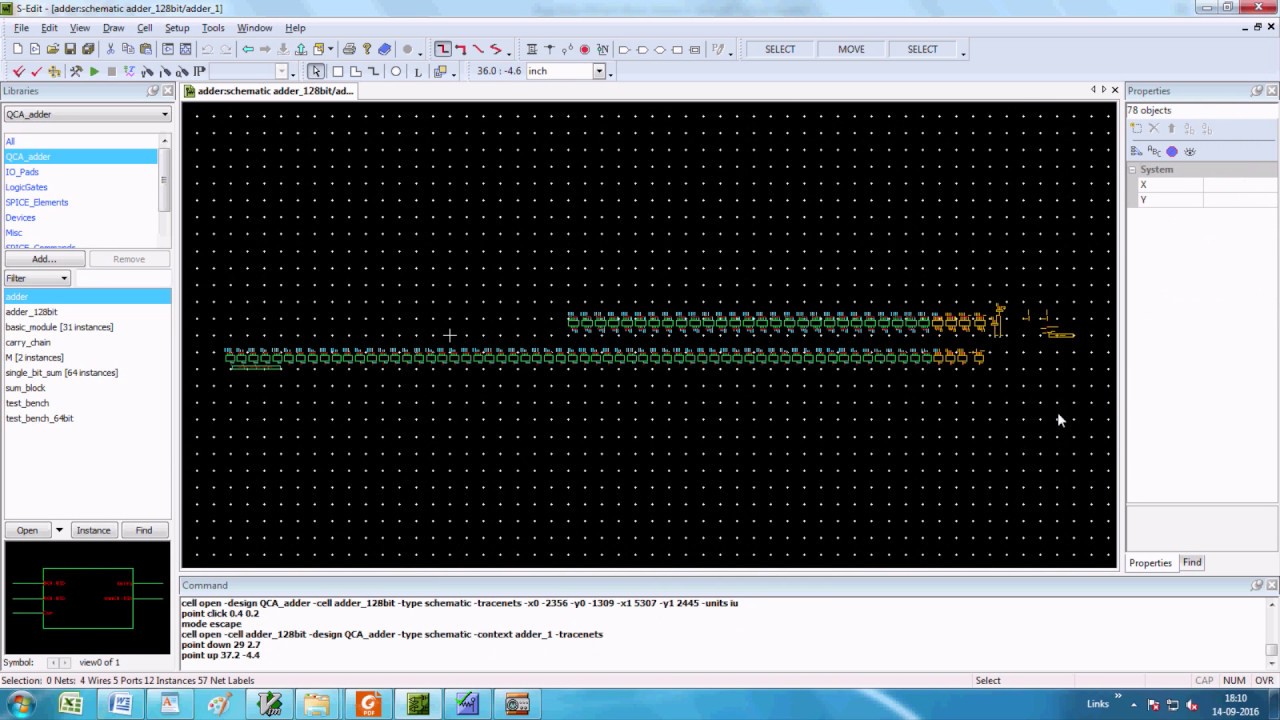Image resolution: width=1280 pixels, height=720 pixels.
Task: Open Excel from the taskbar
Action: (70, 704)
